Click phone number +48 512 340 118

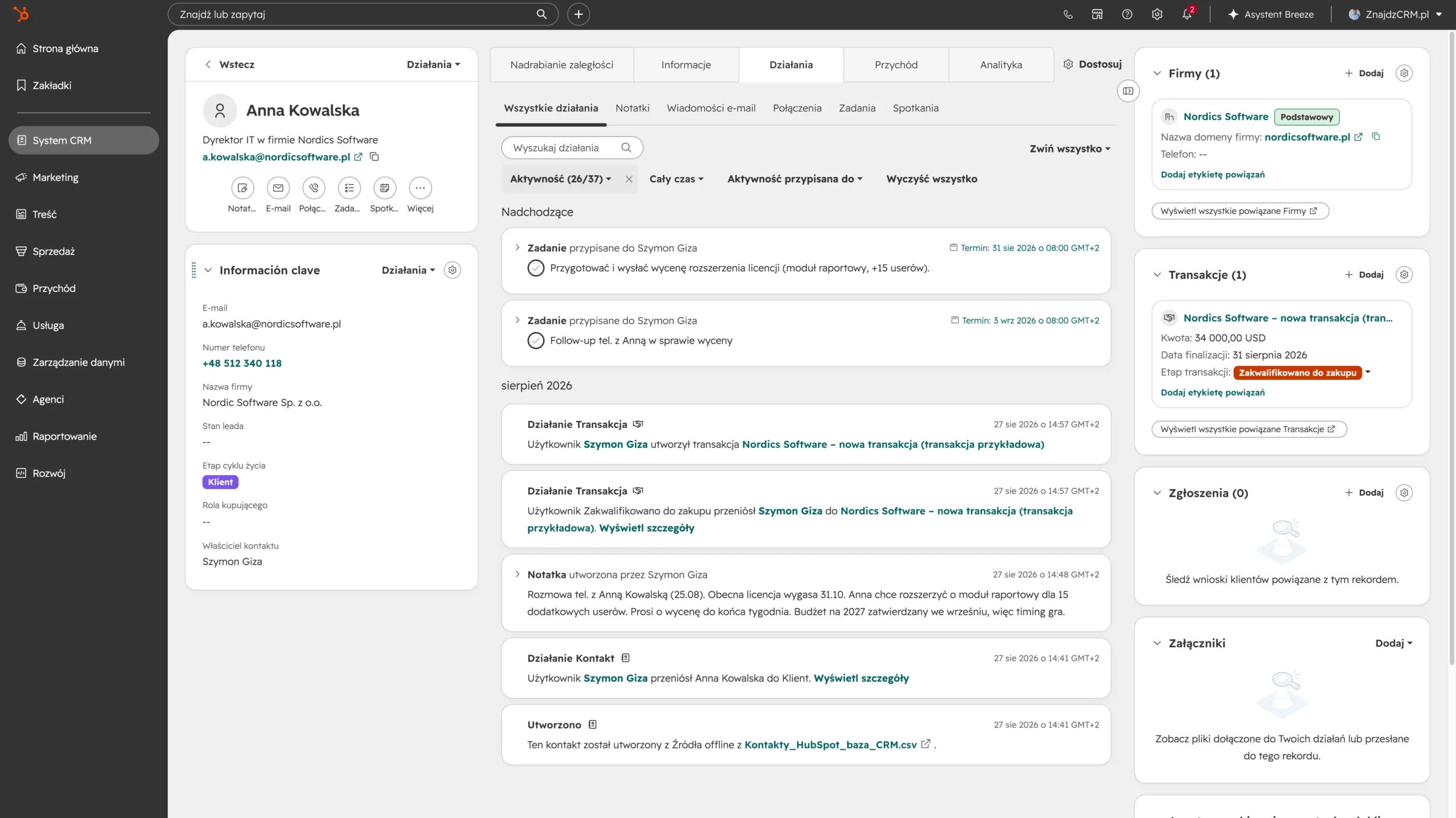pos(242,363)
